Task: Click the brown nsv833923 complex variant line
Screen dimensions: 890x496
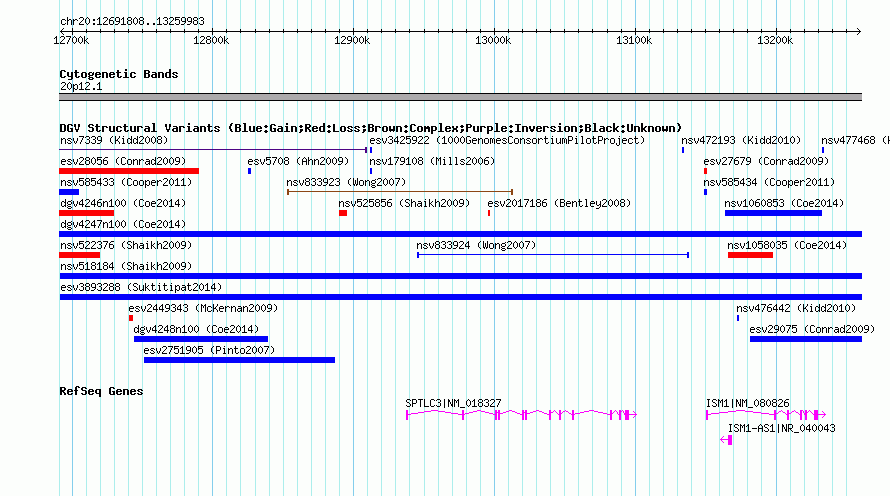Action: [x=400, y=192]
